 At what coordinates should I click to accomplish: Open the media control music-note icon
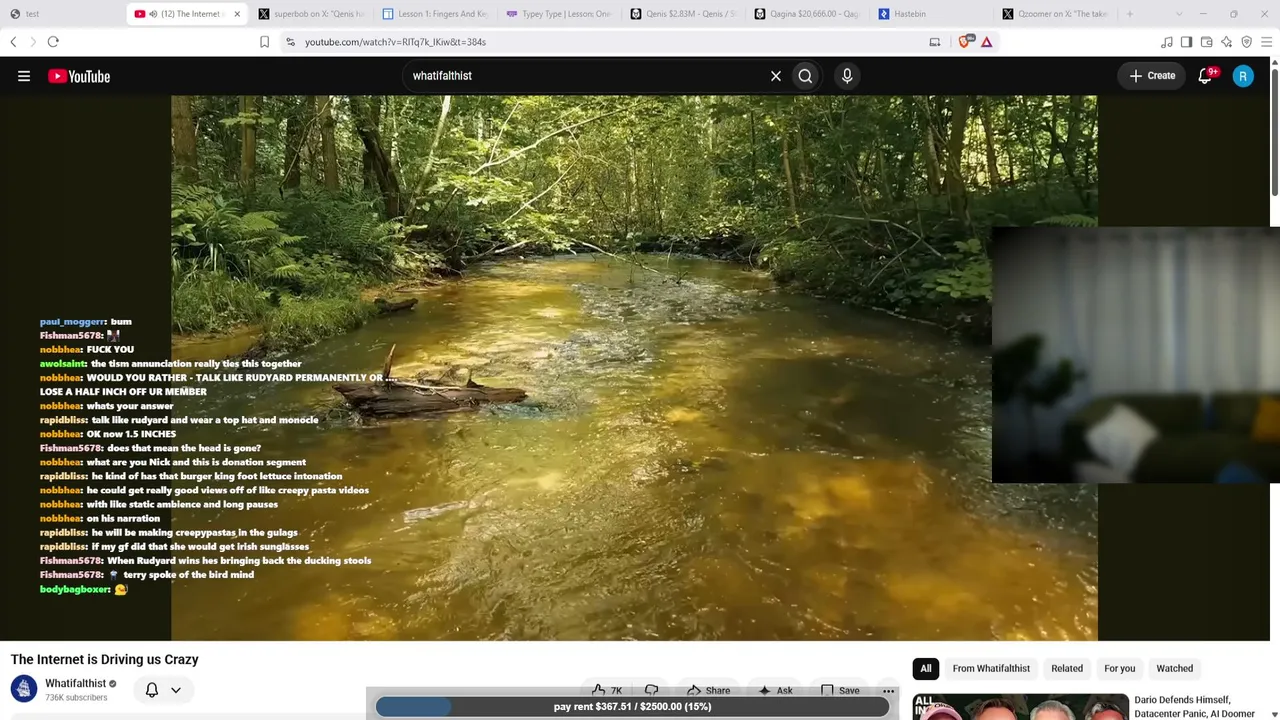[1167, 42]
